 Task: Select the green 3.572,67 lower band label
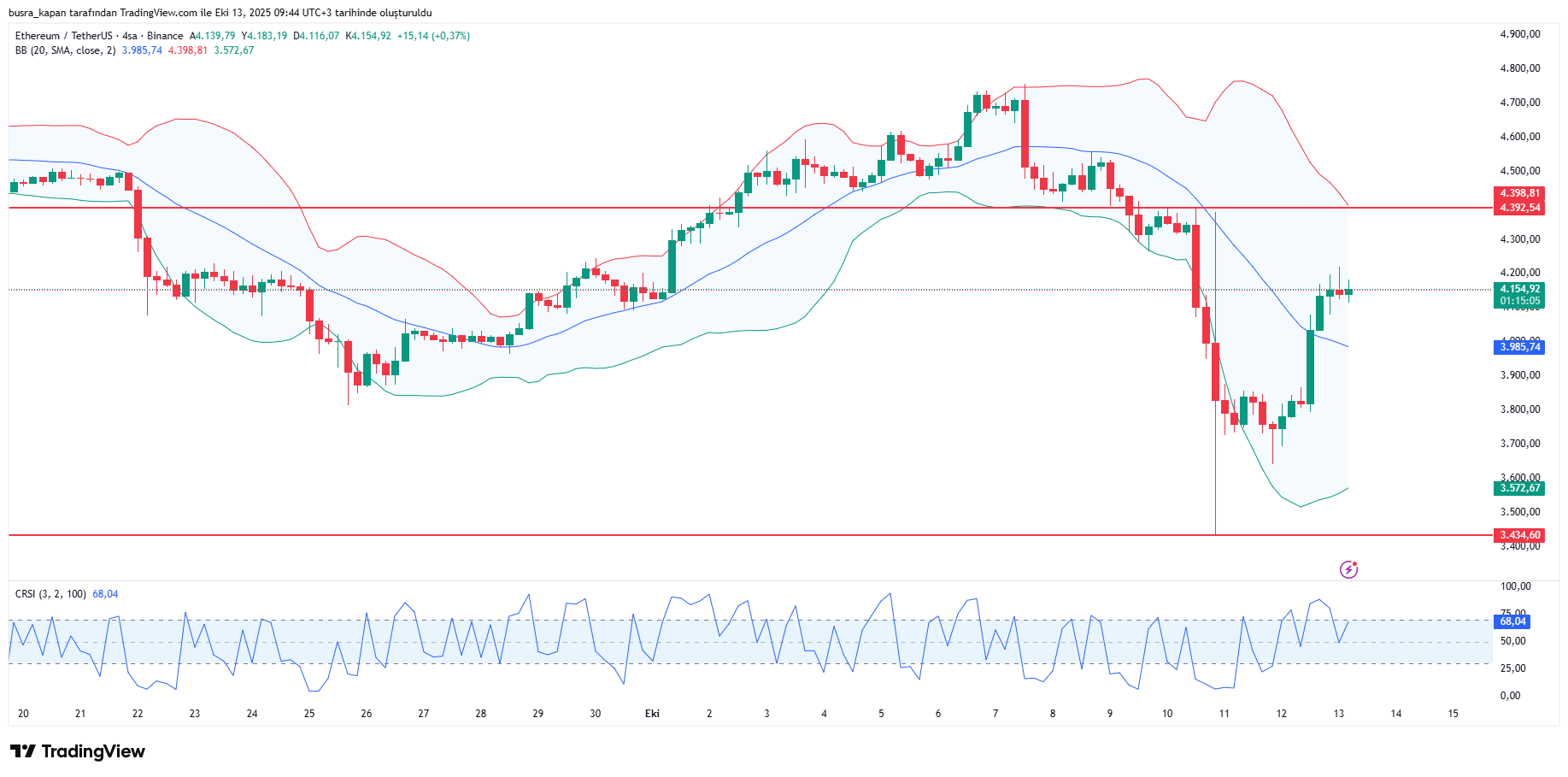(1520, 488)
